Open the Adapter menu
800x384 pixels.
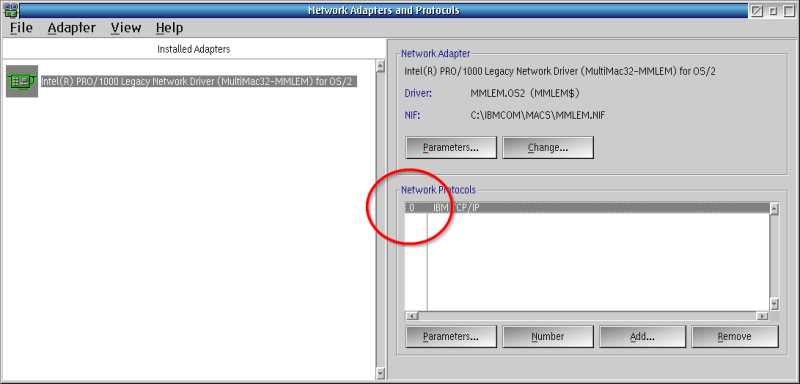(71, 28)
